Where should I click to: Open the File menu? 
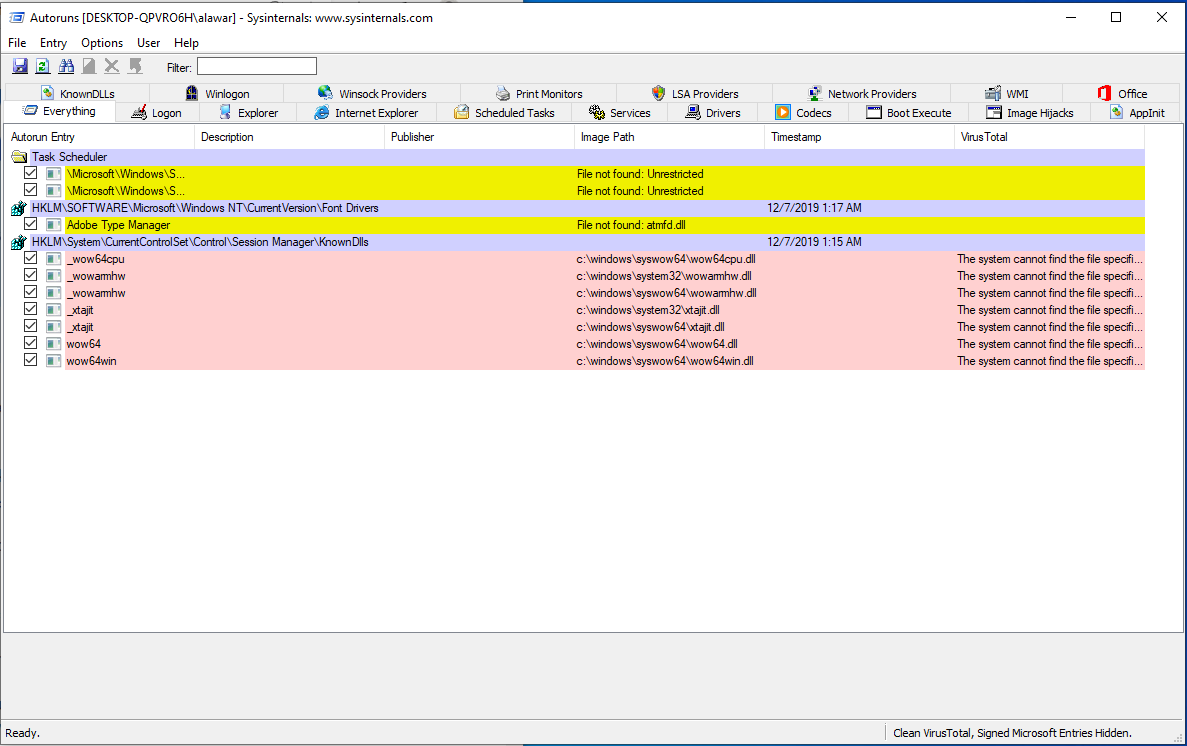coord(17,43)
